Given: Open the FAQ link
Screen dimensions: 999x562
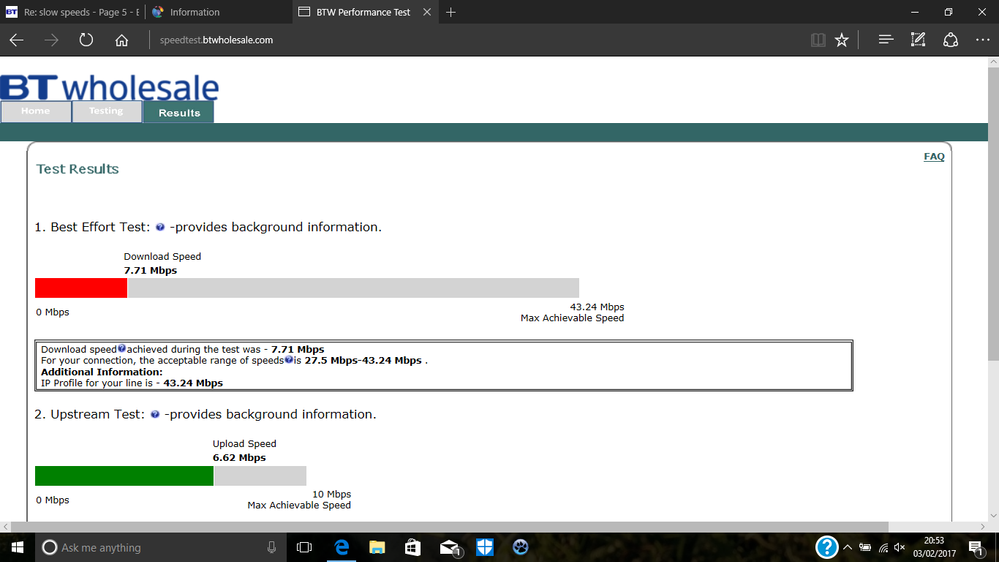Looking at the screenshot, I should (x=934, y=157).
